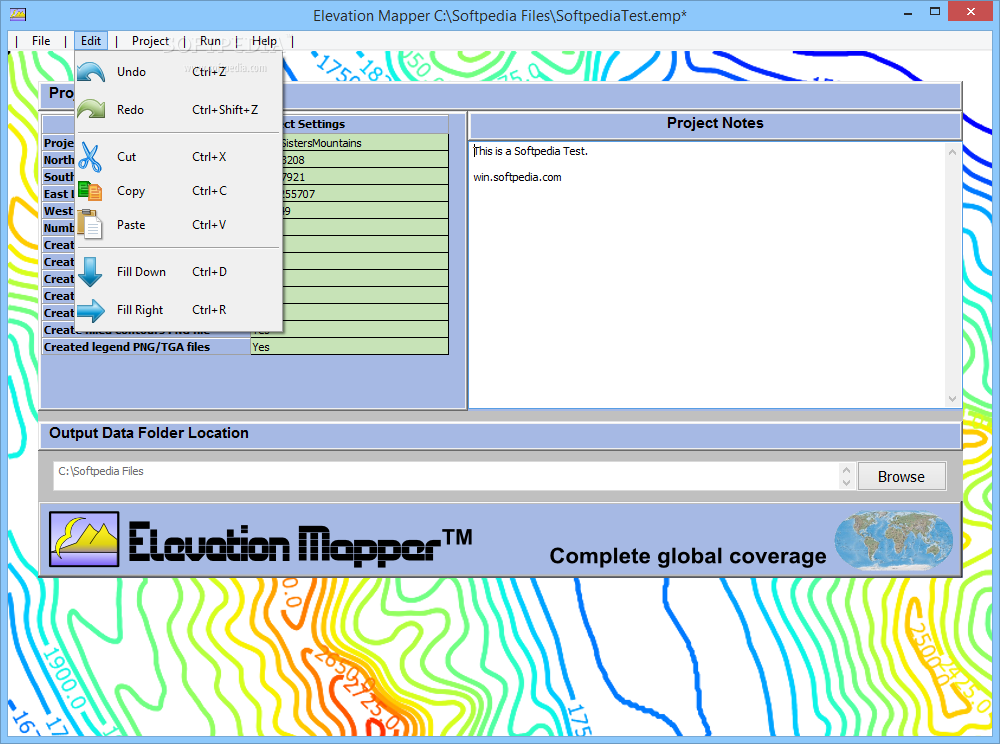Click the Elevation Mapper mountain logo
Screen dimensions: 1000x744
pos(84,539)
